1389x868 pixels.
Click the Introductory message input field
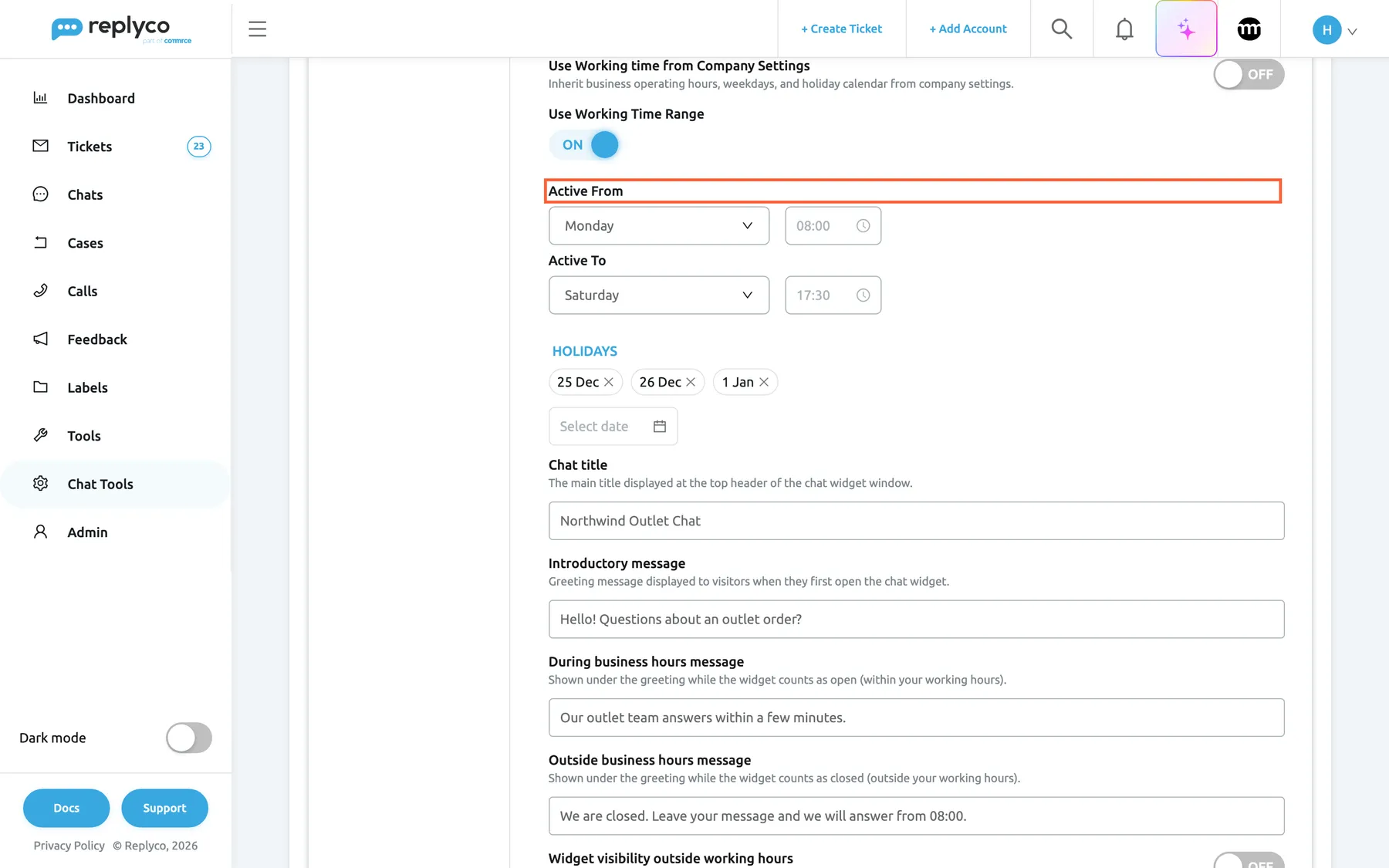916,619
